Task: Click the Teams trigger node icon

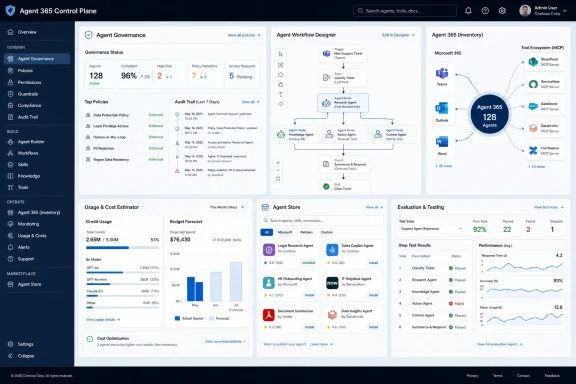Action: 326,54
